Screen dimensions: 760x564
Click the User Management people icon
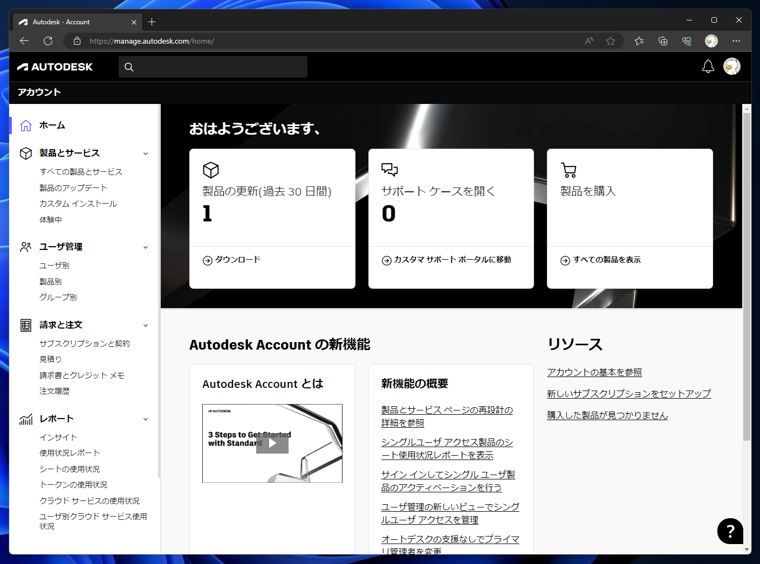[26, 247]
